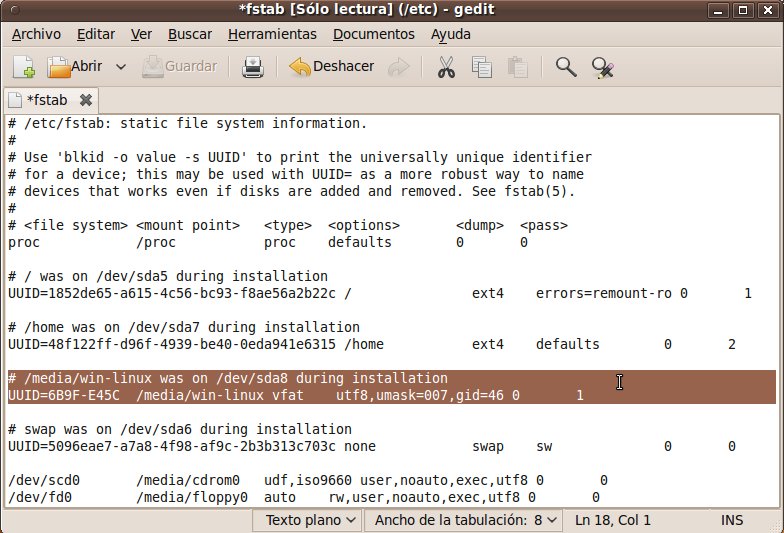The height and width of the screenshot is (533, 784).
Task: Click the line starting '# /etc/fstab: static'
Action: pos(188,123)
